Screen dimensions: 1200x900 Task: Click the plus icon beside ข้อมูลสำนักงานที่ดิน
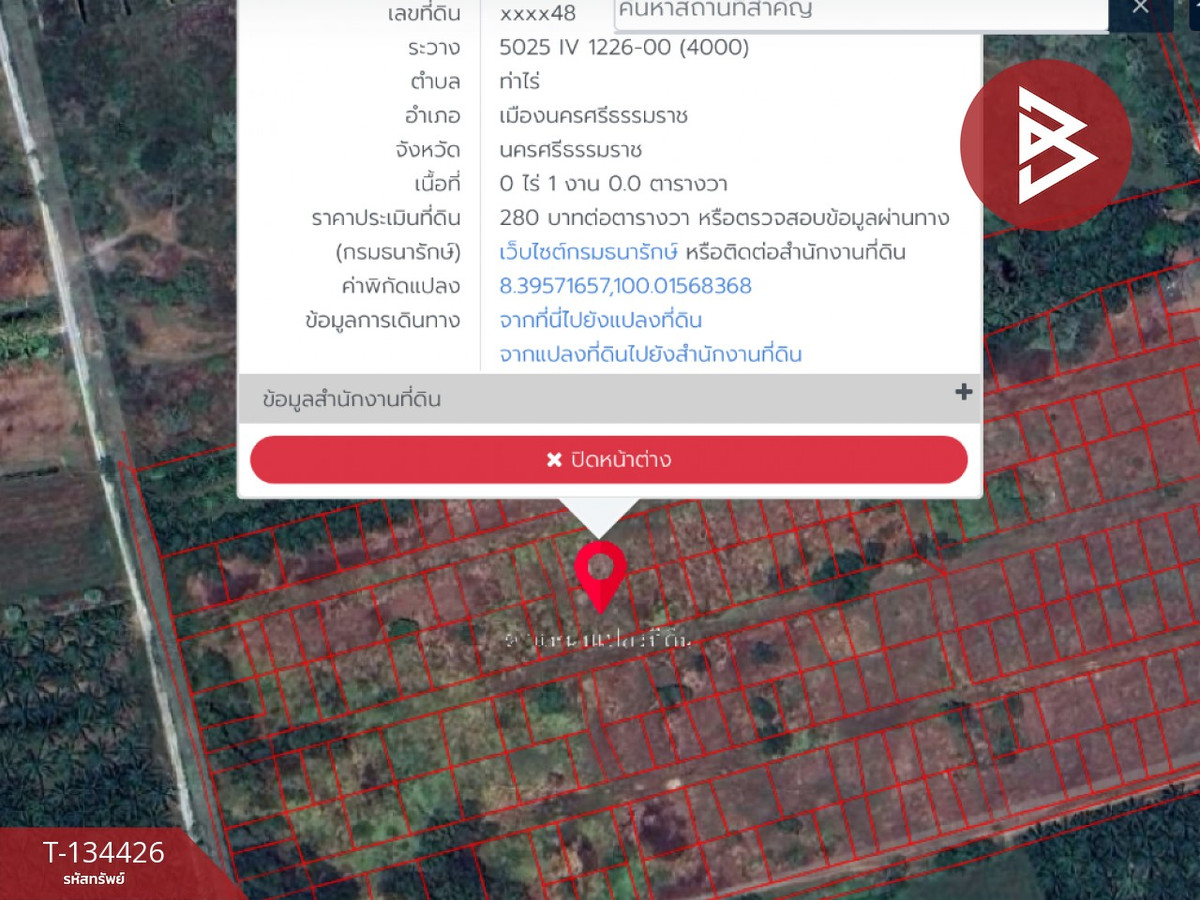coord(963,392)
